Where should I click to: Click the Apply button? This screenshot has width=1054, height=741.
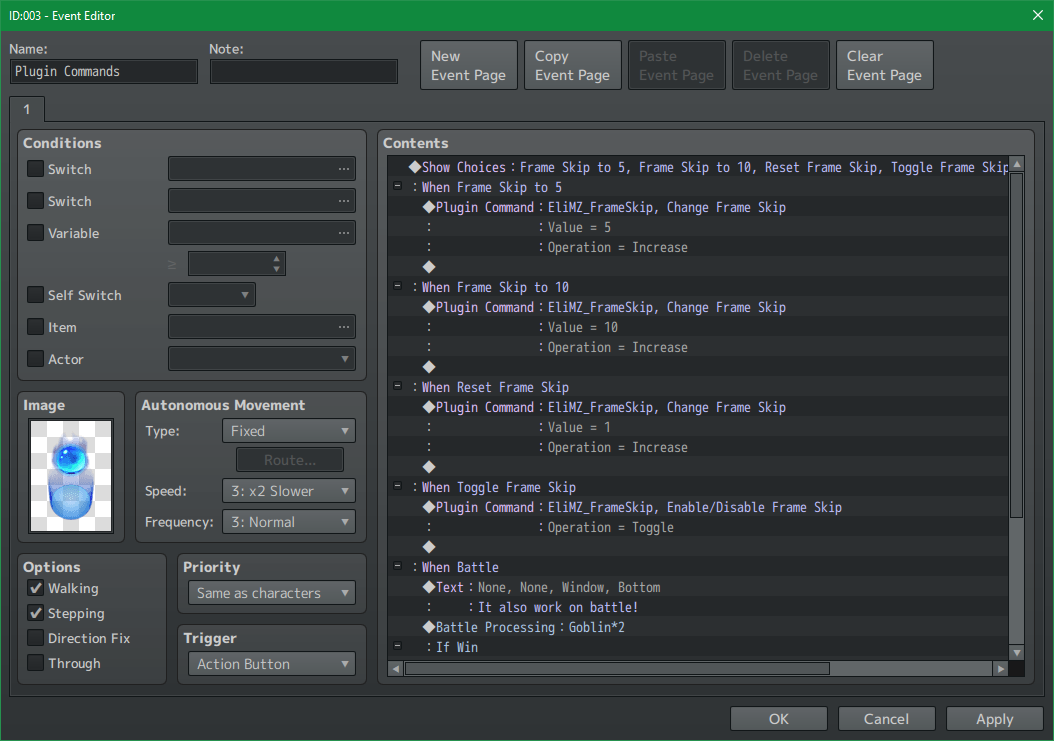[x=994, y=719]
